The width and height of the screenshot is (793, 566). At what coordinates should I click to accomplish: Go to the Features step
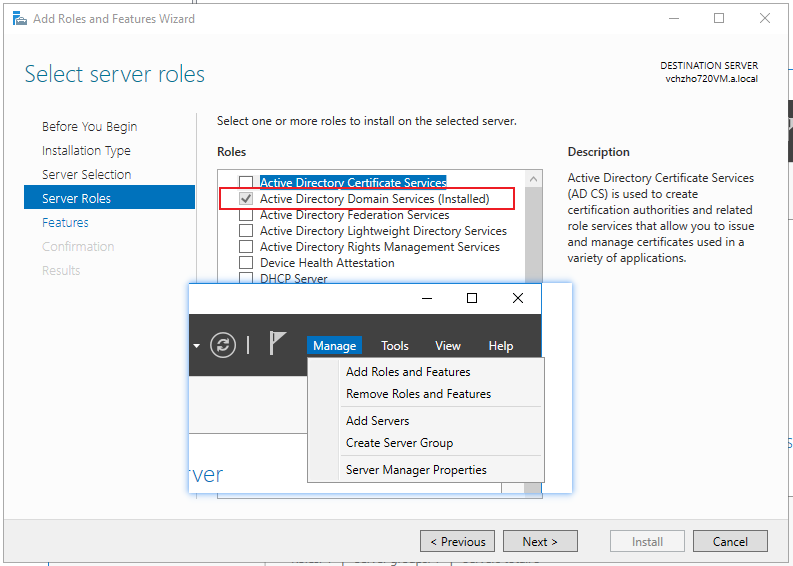coord(65,223)
